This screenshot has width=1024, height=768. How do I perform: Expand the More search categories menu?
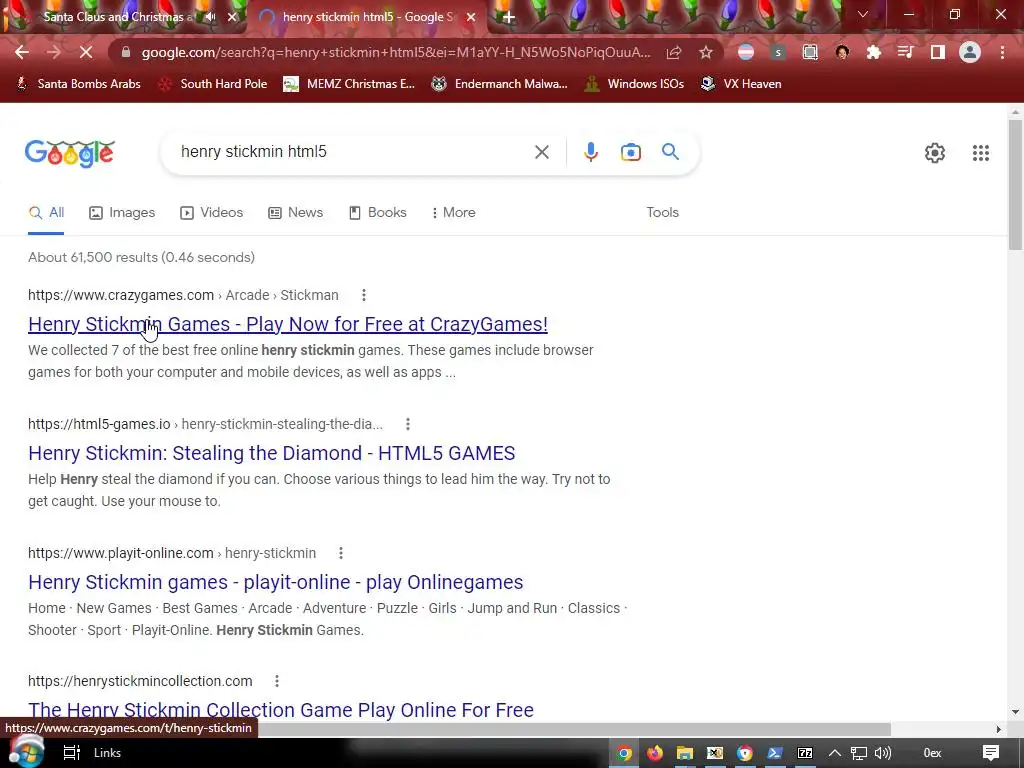pyautogui.click(x=453, y=213)
